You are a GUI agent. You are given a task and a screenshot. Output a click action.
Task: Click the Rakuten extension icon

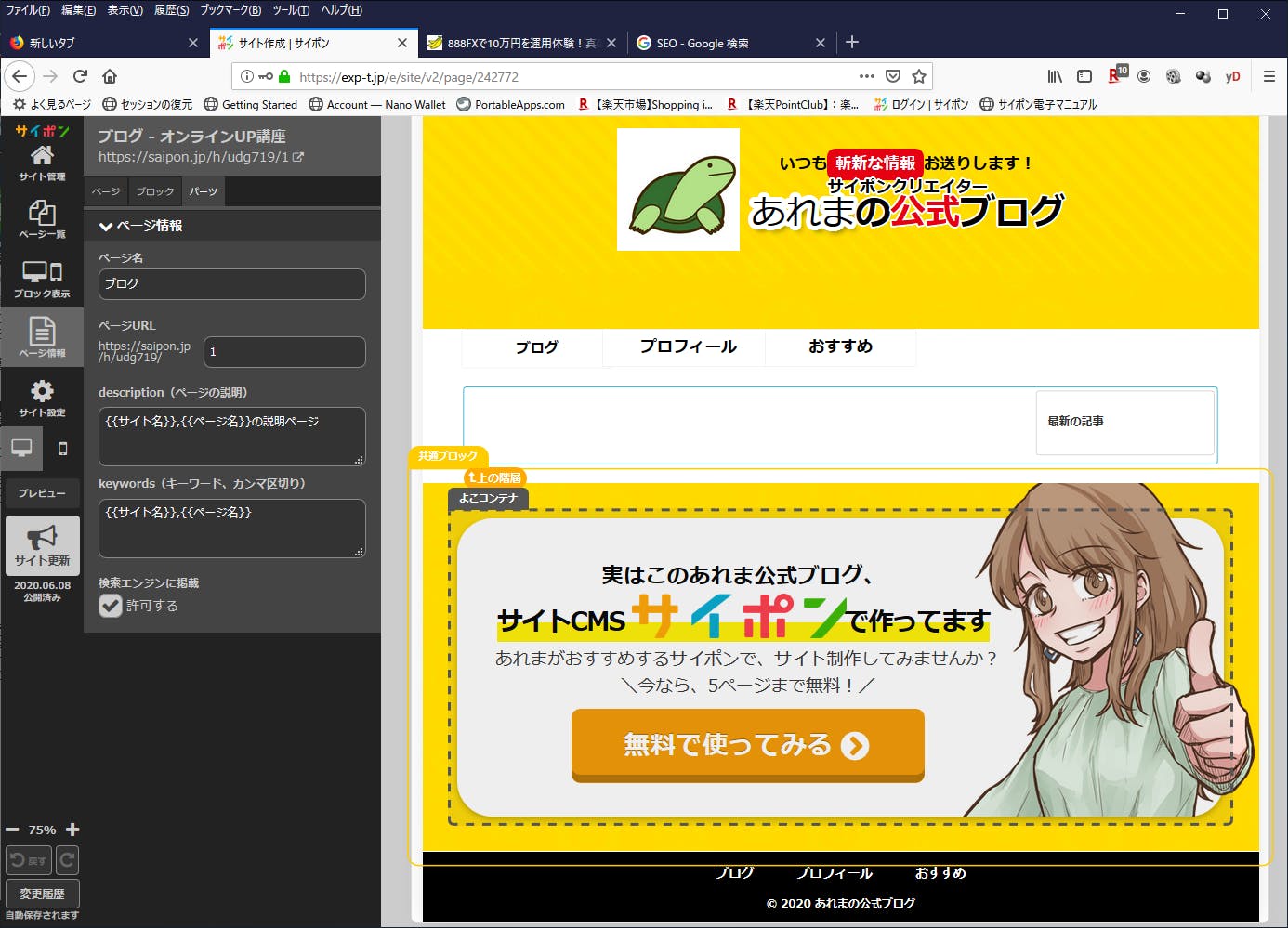[1116, 75]
